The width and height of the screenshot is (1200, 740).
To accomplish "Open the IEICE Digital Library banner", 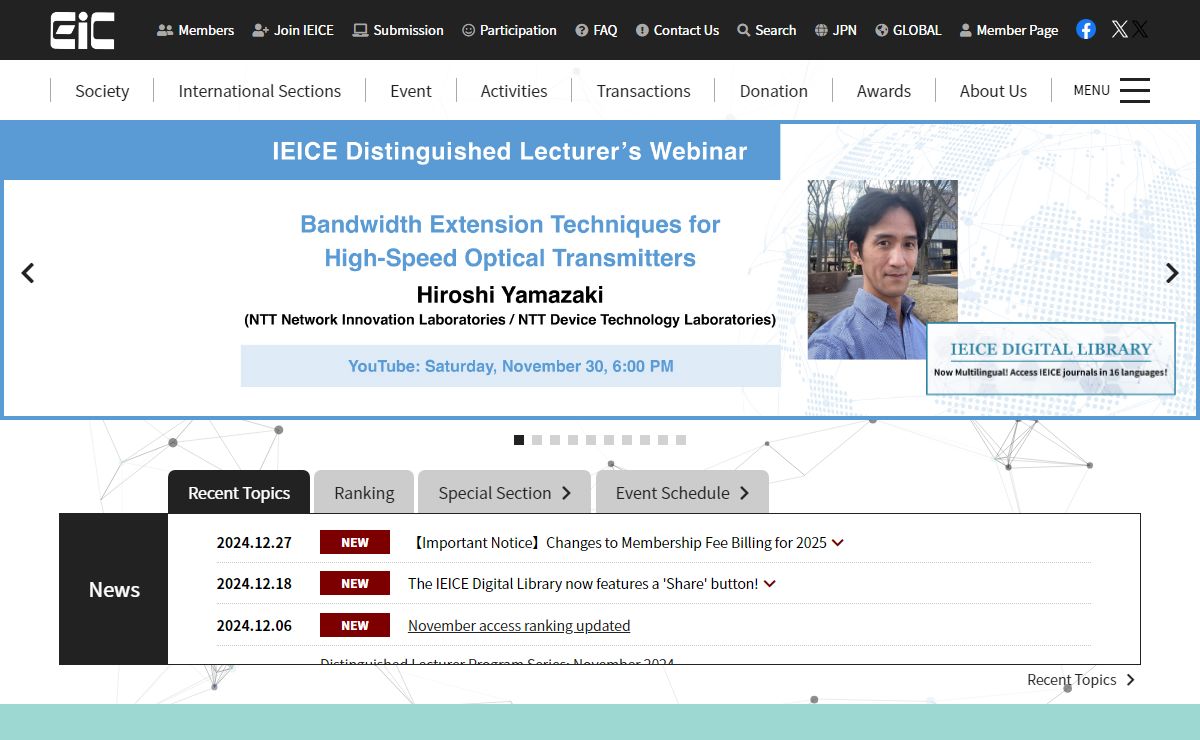I will pos(1050,358).
